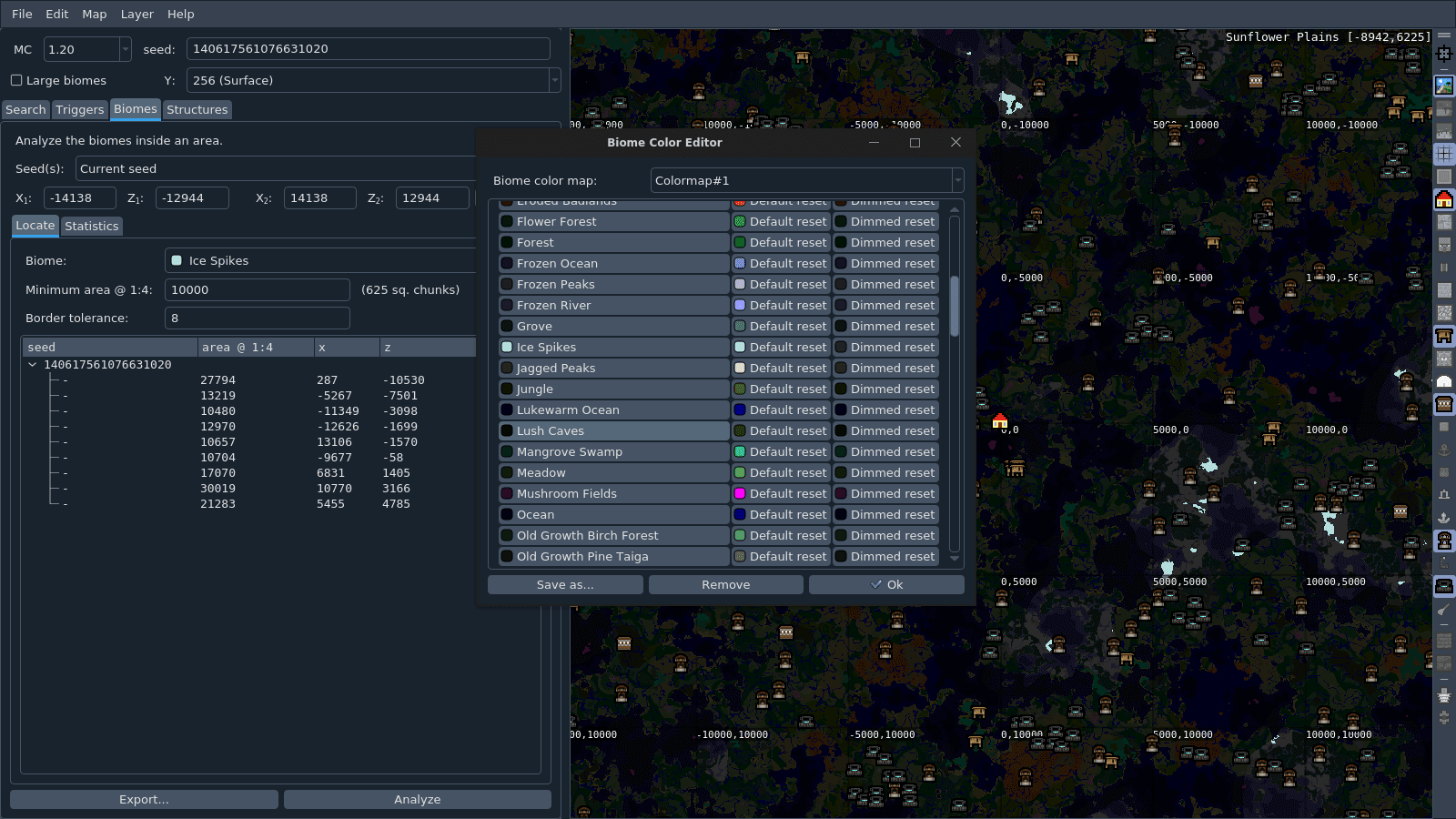Screen dimensions: 1456x819
Task: Toggle the biome landscape layer icon
Action: point(1444,86)
